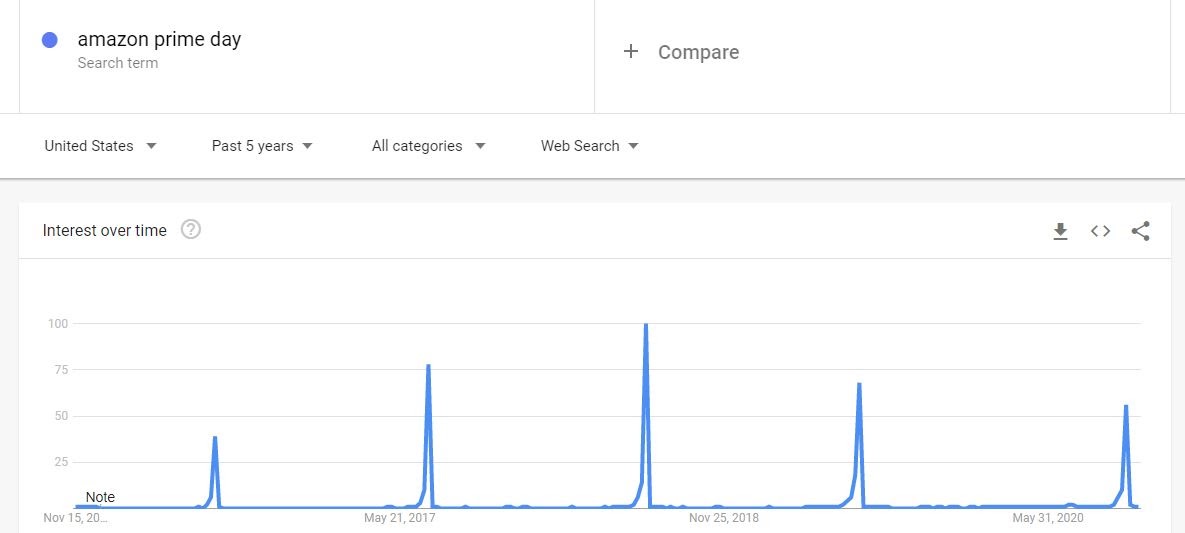The image size is (1185, 533).
Task: Click the plus icon next to Compare
Action: (x=631, y=51)
